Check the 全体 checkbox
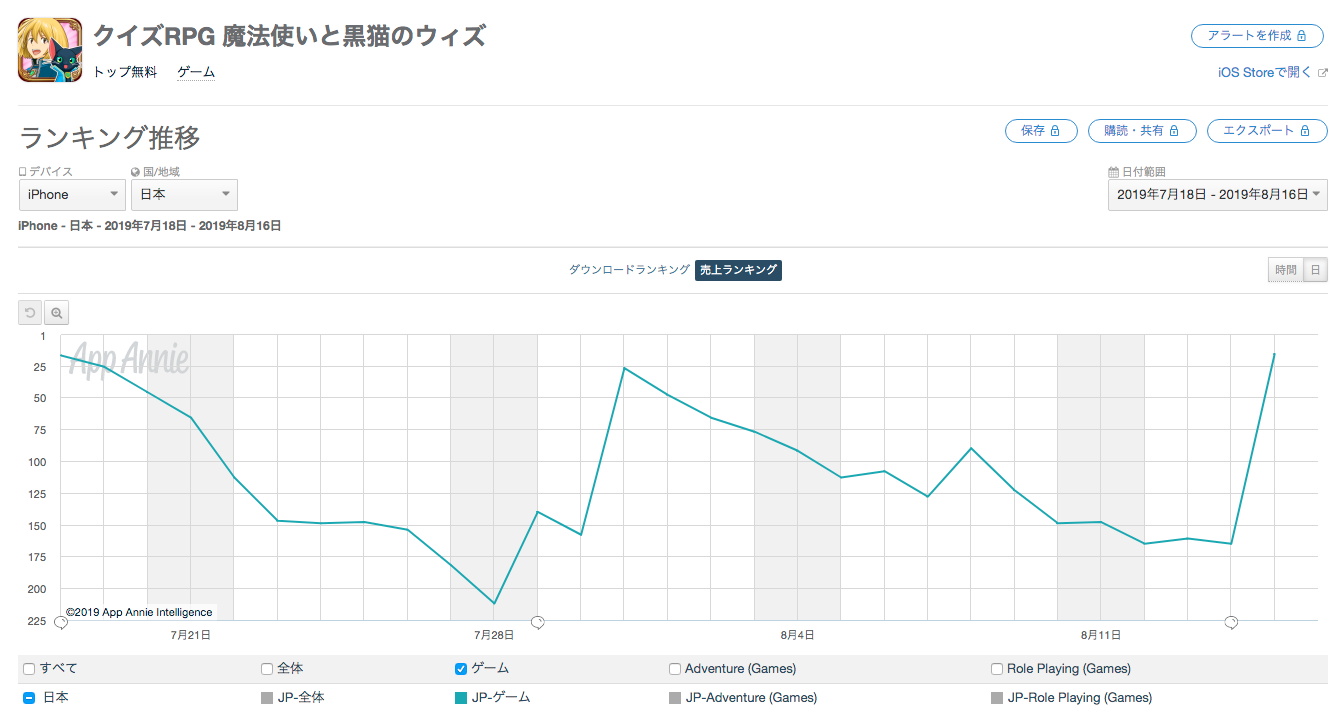1338x718 pixels. pos(267,669)
